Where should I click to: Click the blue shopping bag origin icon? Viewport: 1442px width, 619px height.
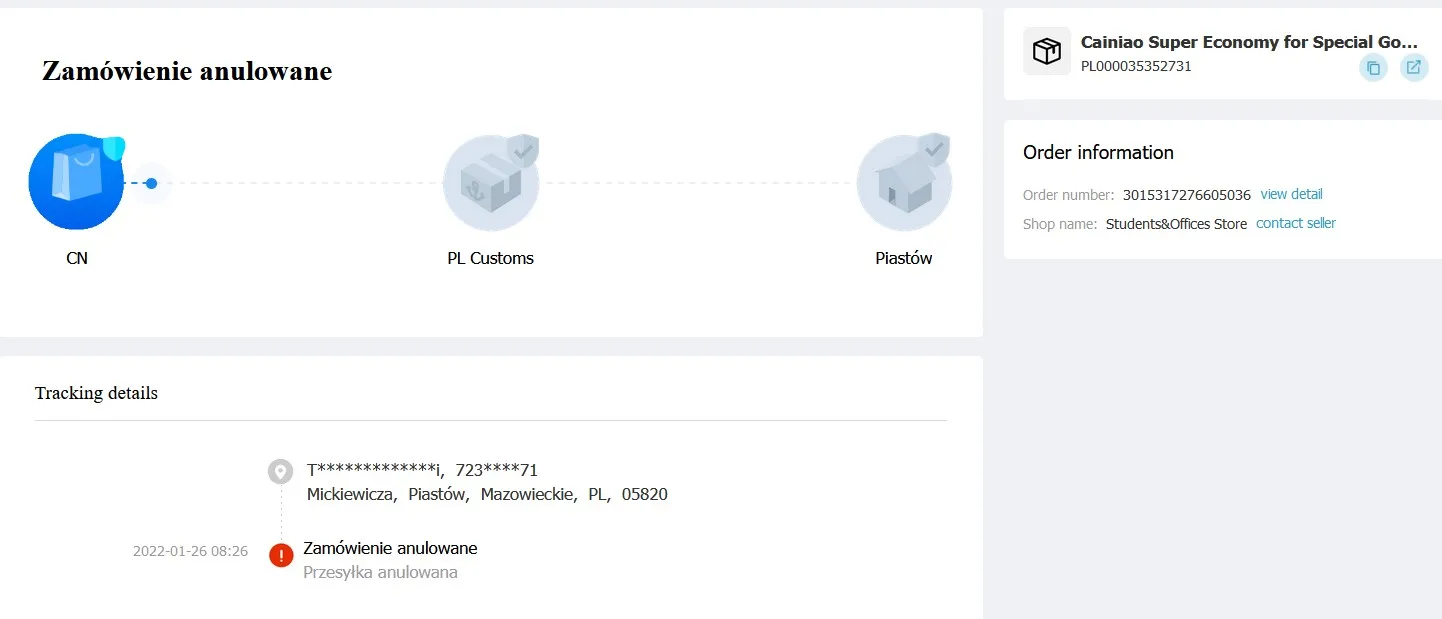76,182
